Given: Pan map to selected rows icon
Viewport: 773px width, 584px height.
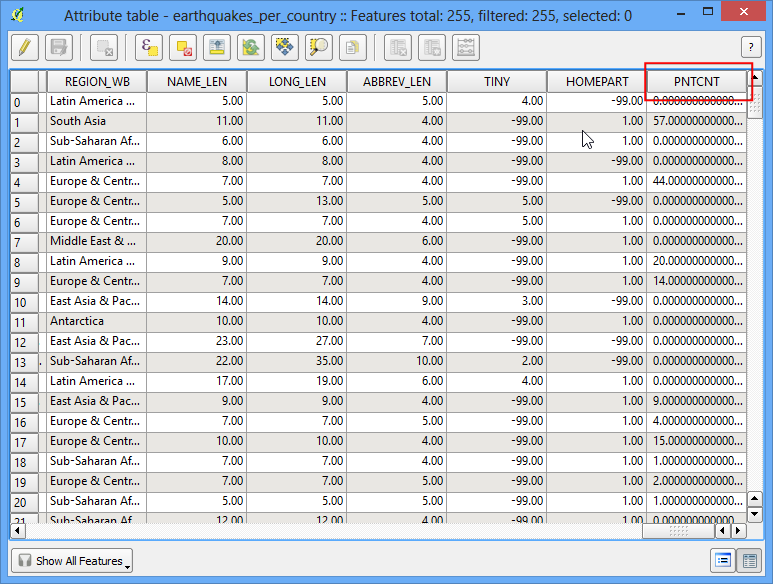Looking at the screenshot, I should (x=285, y=48).
